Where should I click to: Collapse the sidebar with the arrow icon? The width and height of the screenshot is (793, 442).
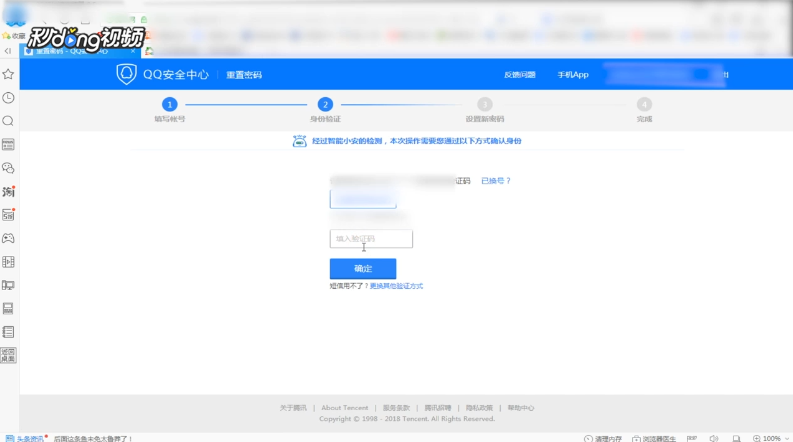8,51
